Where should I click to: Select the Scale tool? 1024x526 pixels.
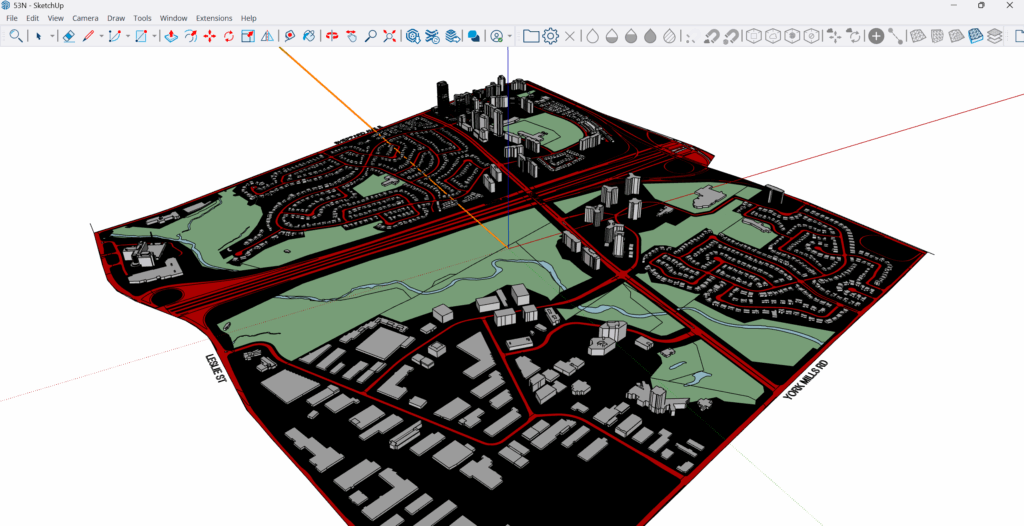tap(248, 36)
